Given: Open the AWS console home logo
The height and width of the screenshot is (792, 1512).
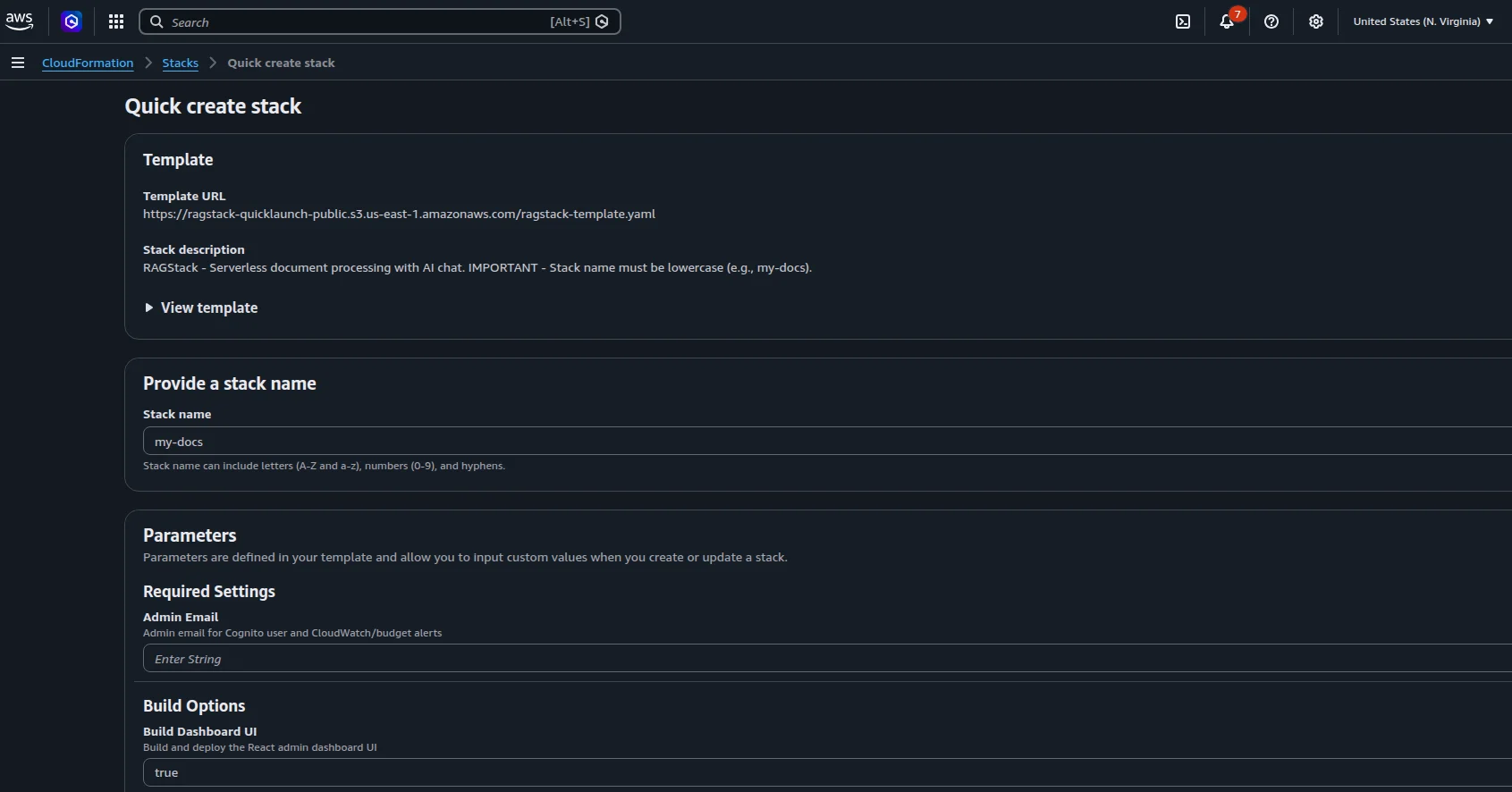Looking at the screenshot, I should point(19,21).
